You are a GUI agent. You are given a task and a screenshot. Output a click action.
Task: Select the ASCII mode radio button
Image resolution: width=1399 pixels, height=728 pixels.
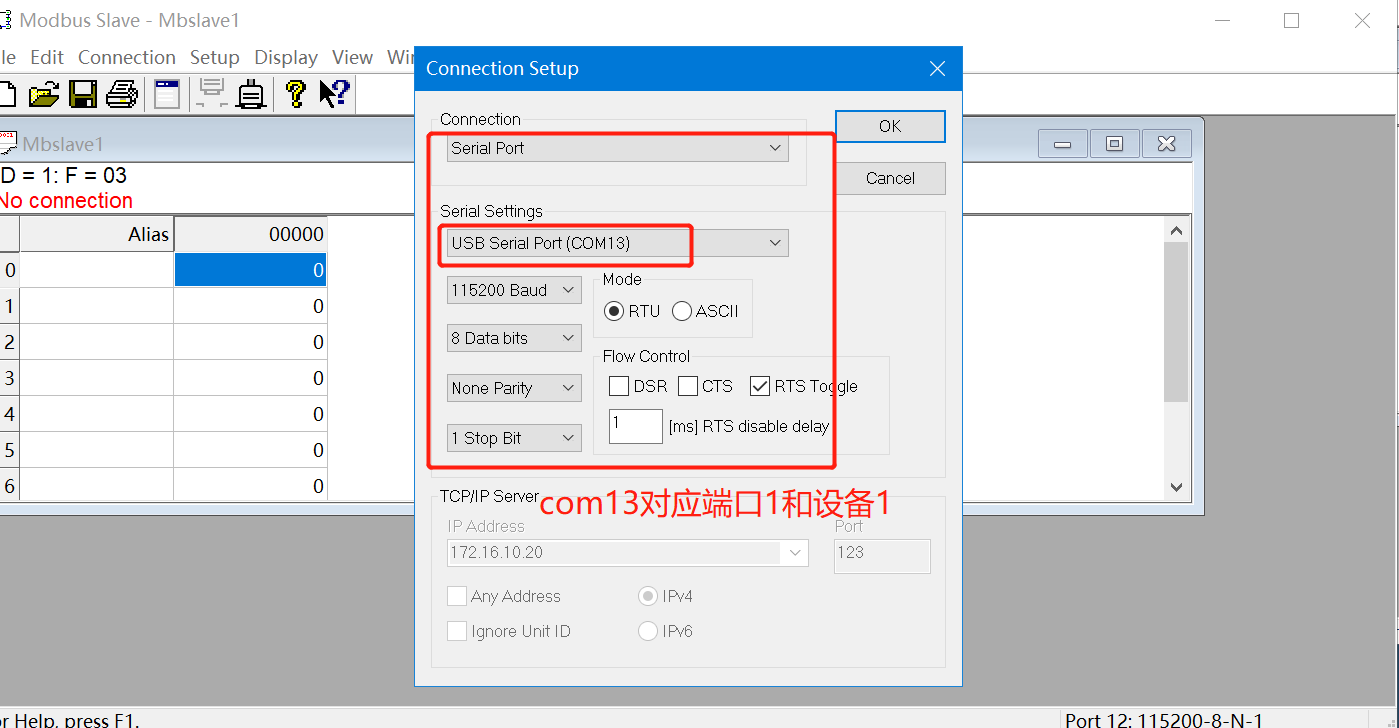click(683, 311)
